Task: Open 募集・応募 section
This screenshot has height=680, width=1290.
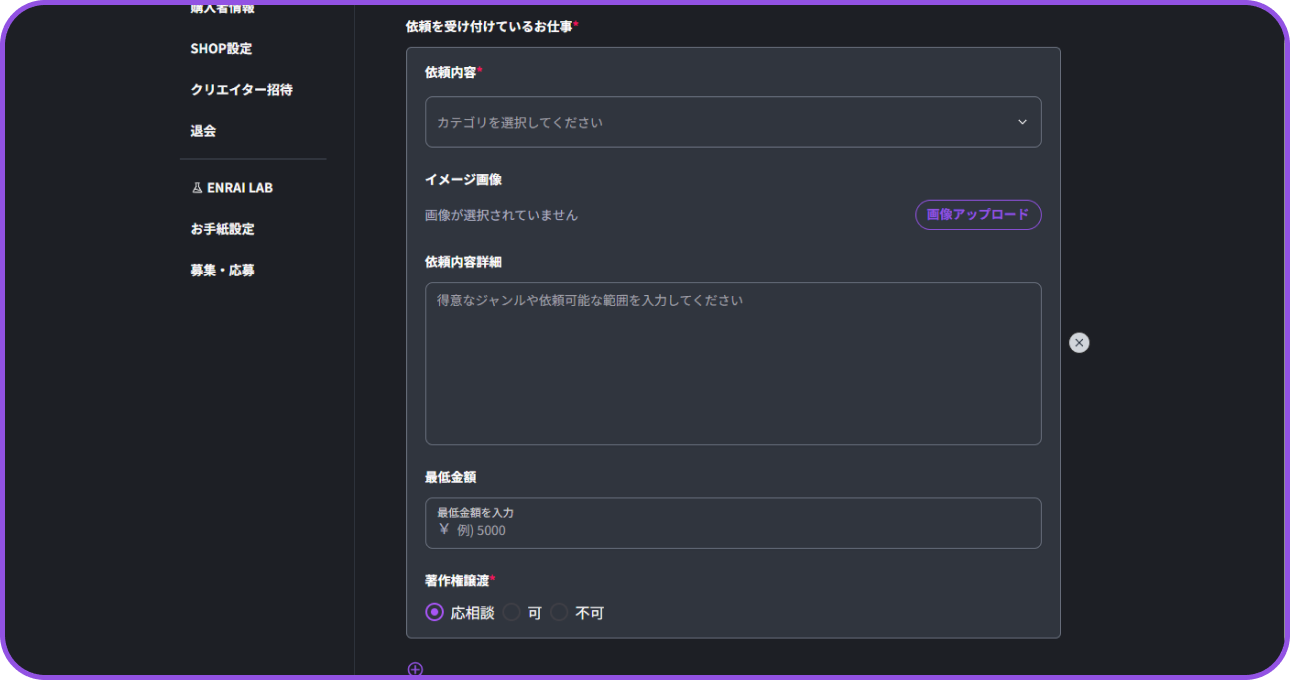Action: pyautogui.click(x=222, y=270)
